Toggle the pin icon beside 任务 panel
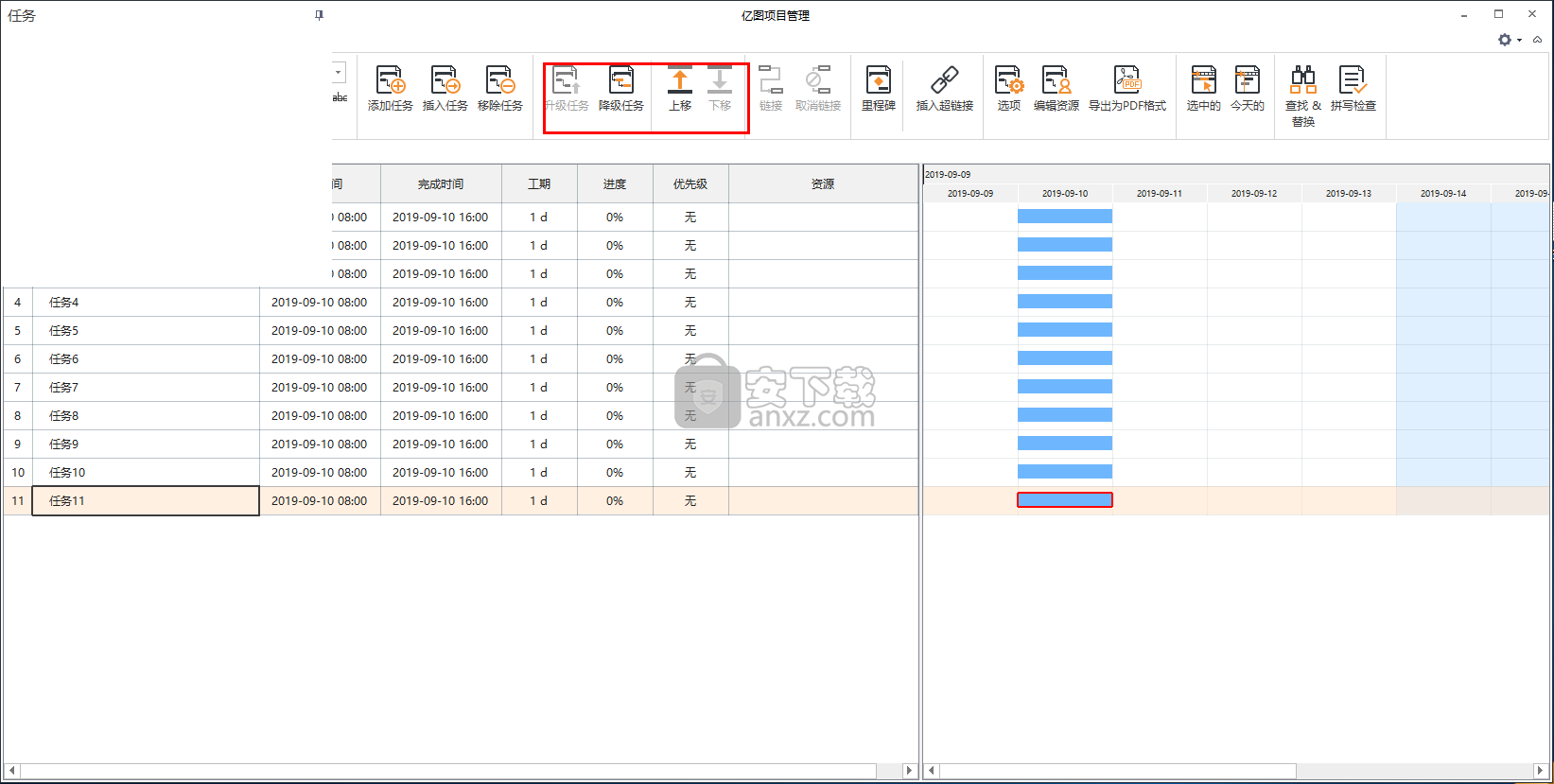 pos(319,15)
